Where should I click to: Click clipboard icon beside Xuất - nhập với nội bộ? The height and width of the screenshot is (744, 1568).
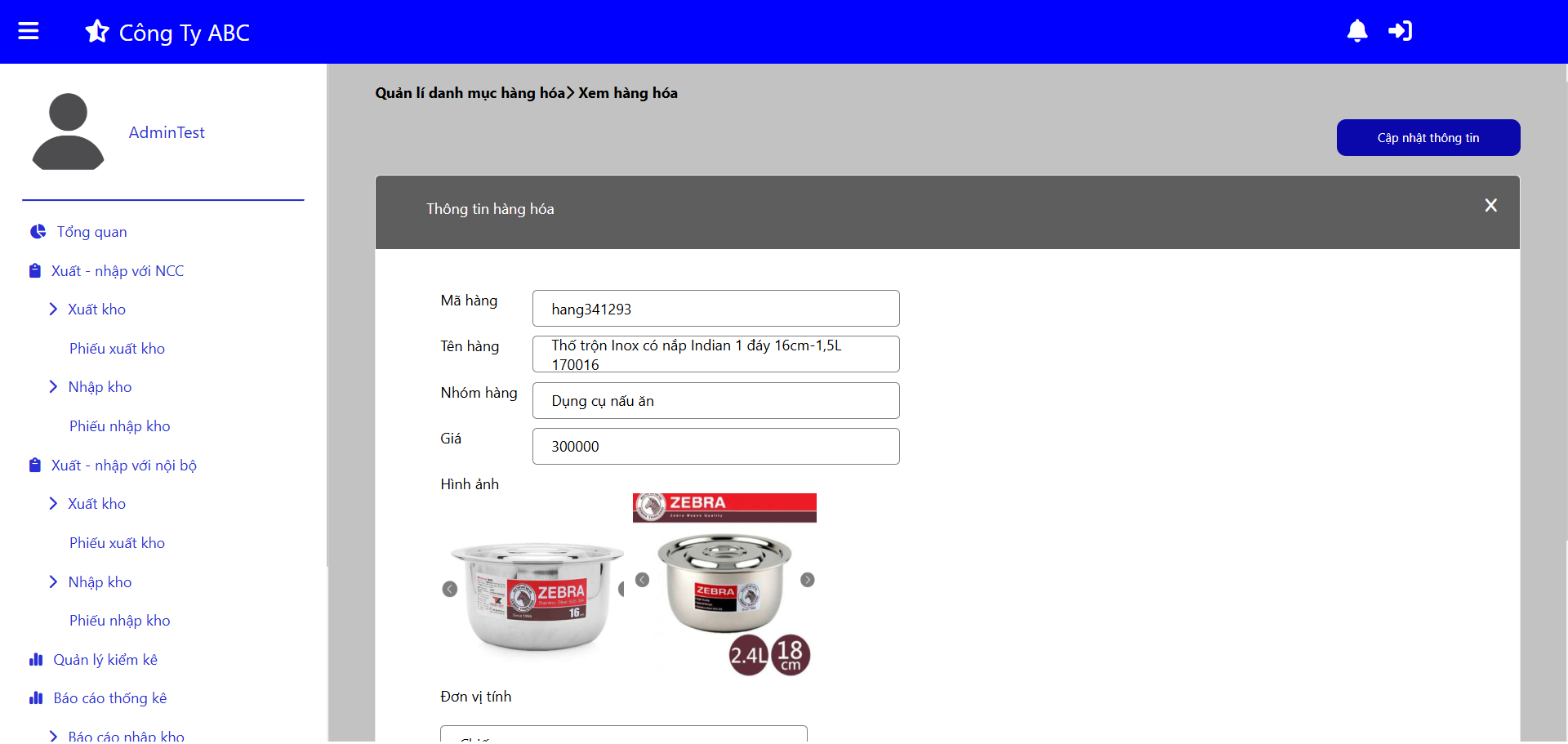tap(34, 466)
